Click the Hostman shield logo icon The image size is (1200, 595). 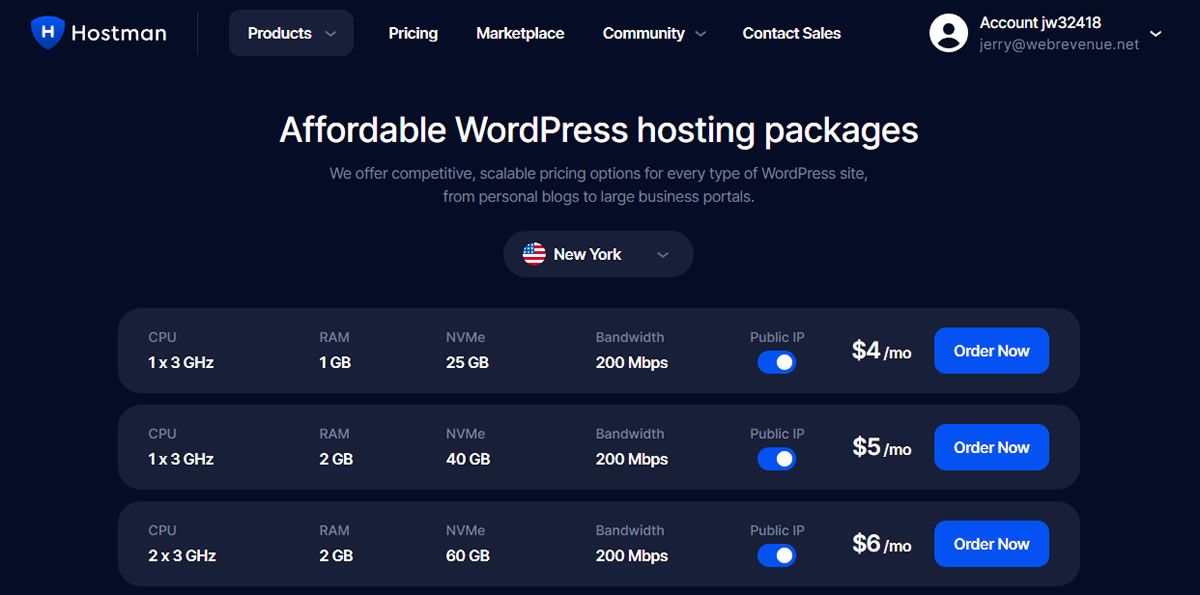pyautogui.click(x=47, y=32)
